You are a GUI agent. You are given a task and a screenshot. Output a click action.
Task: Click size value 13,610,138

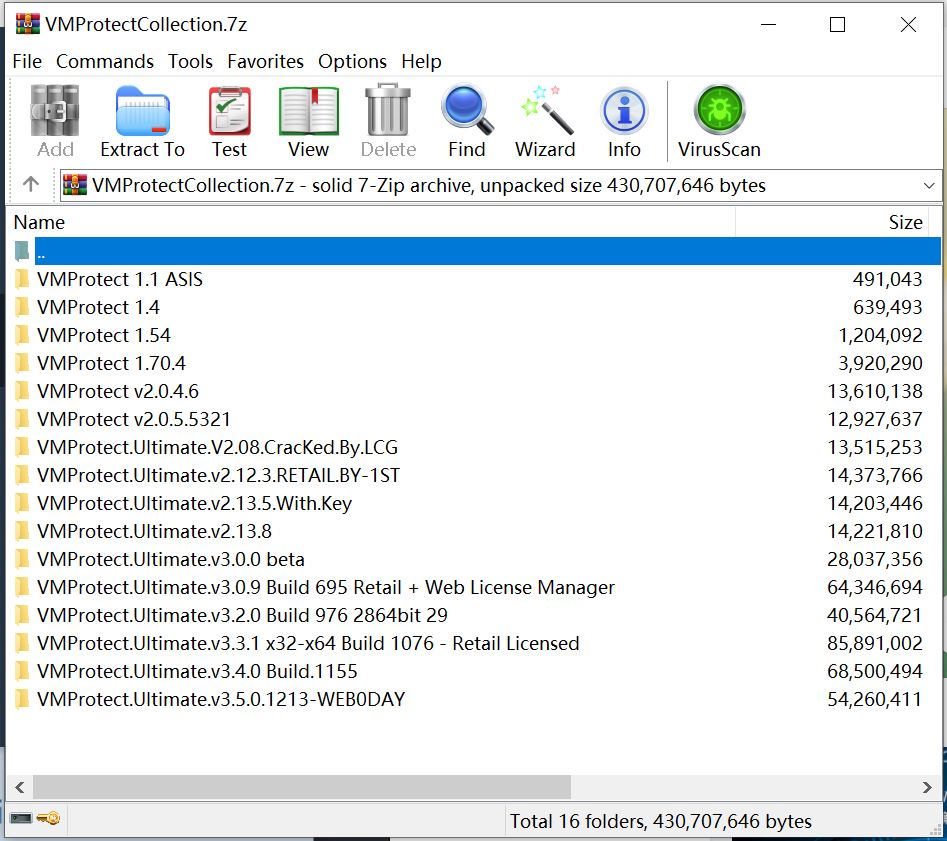tap(875, 391)
